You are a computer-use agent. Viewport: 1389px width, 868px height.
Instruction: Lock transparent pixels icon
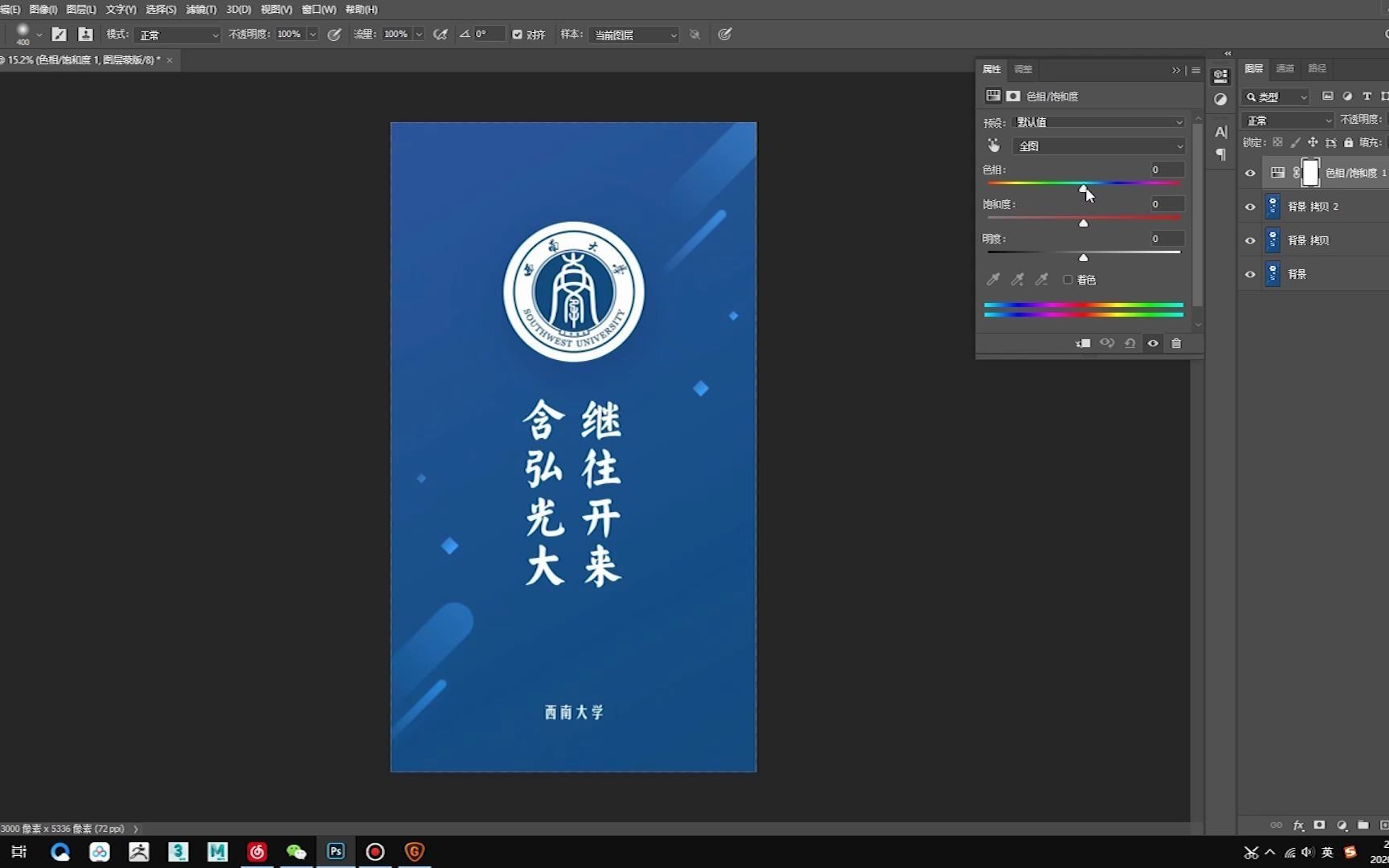click(x=1277, y=142)
